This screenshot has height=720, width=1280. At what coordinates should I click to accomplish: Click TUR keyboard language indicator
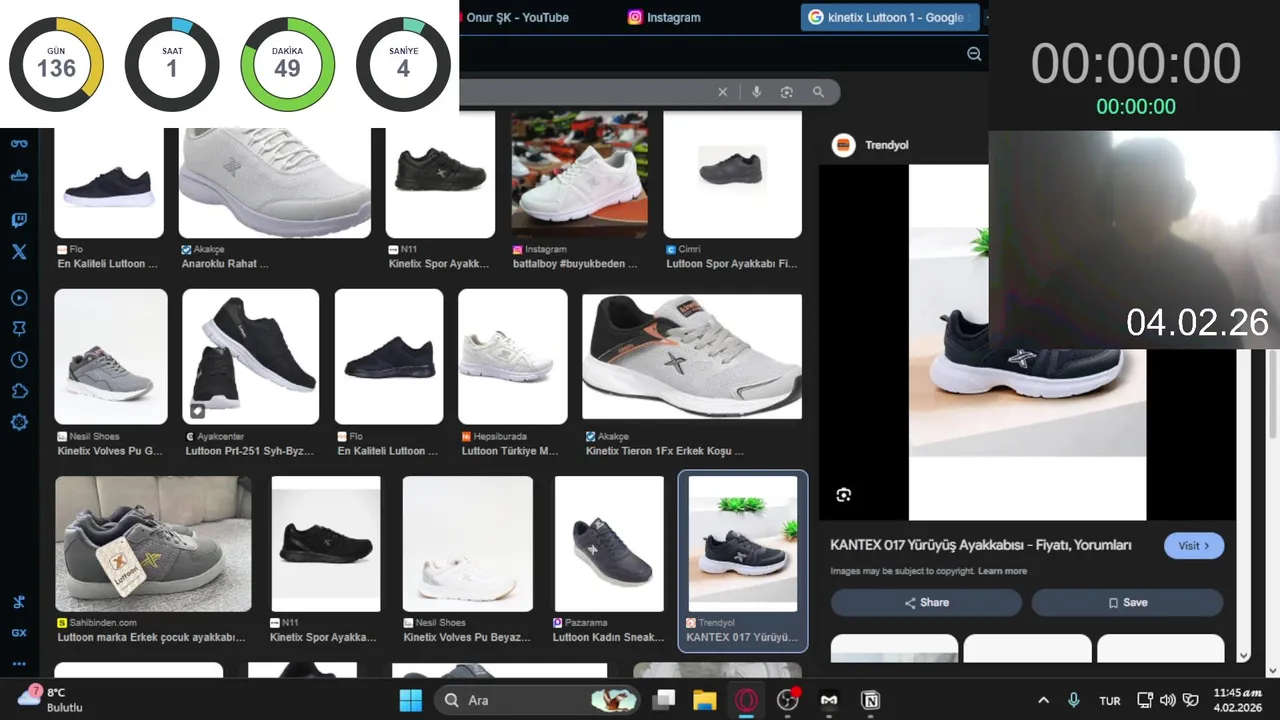pyautogui.click(x=1110, y=701)
